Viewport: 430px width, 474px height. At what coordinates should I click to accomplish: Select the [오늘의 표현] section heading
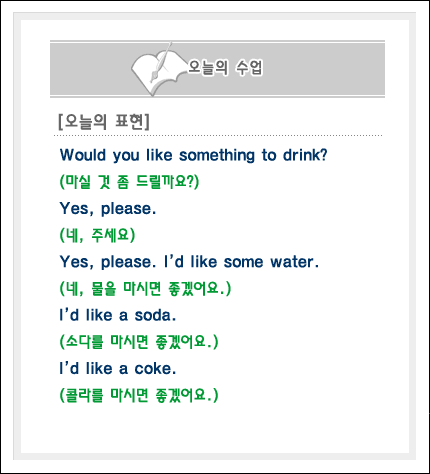click(x=104, y=122)
